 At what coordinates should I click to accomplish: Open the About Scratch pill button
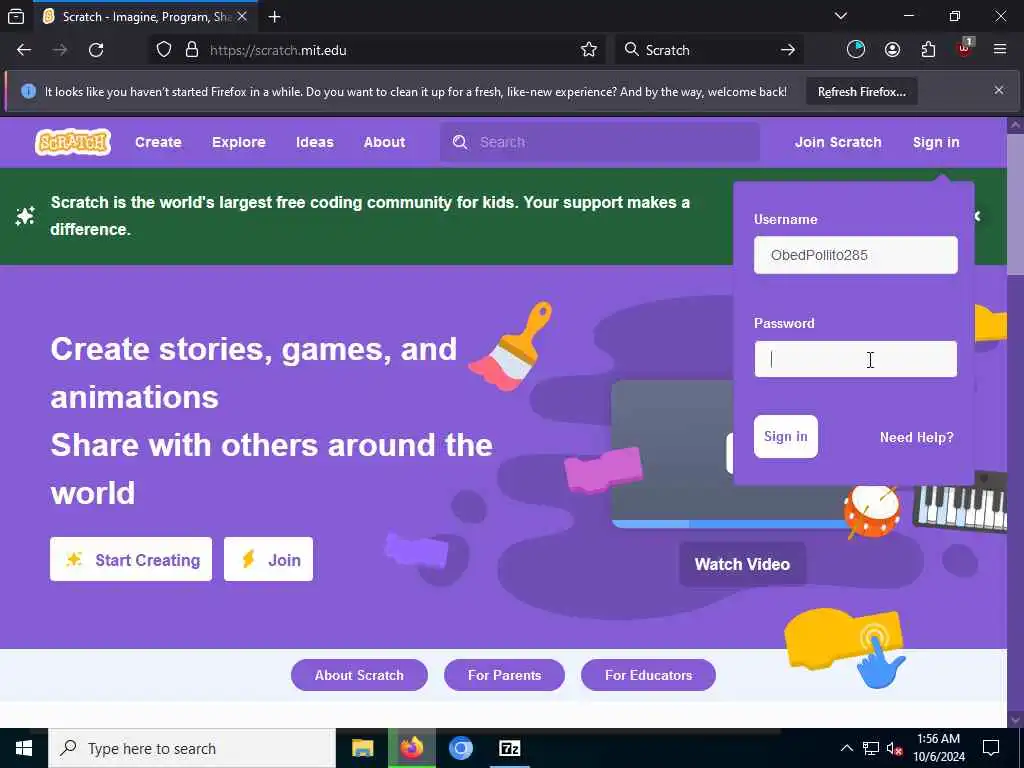(x=359, y=675)
